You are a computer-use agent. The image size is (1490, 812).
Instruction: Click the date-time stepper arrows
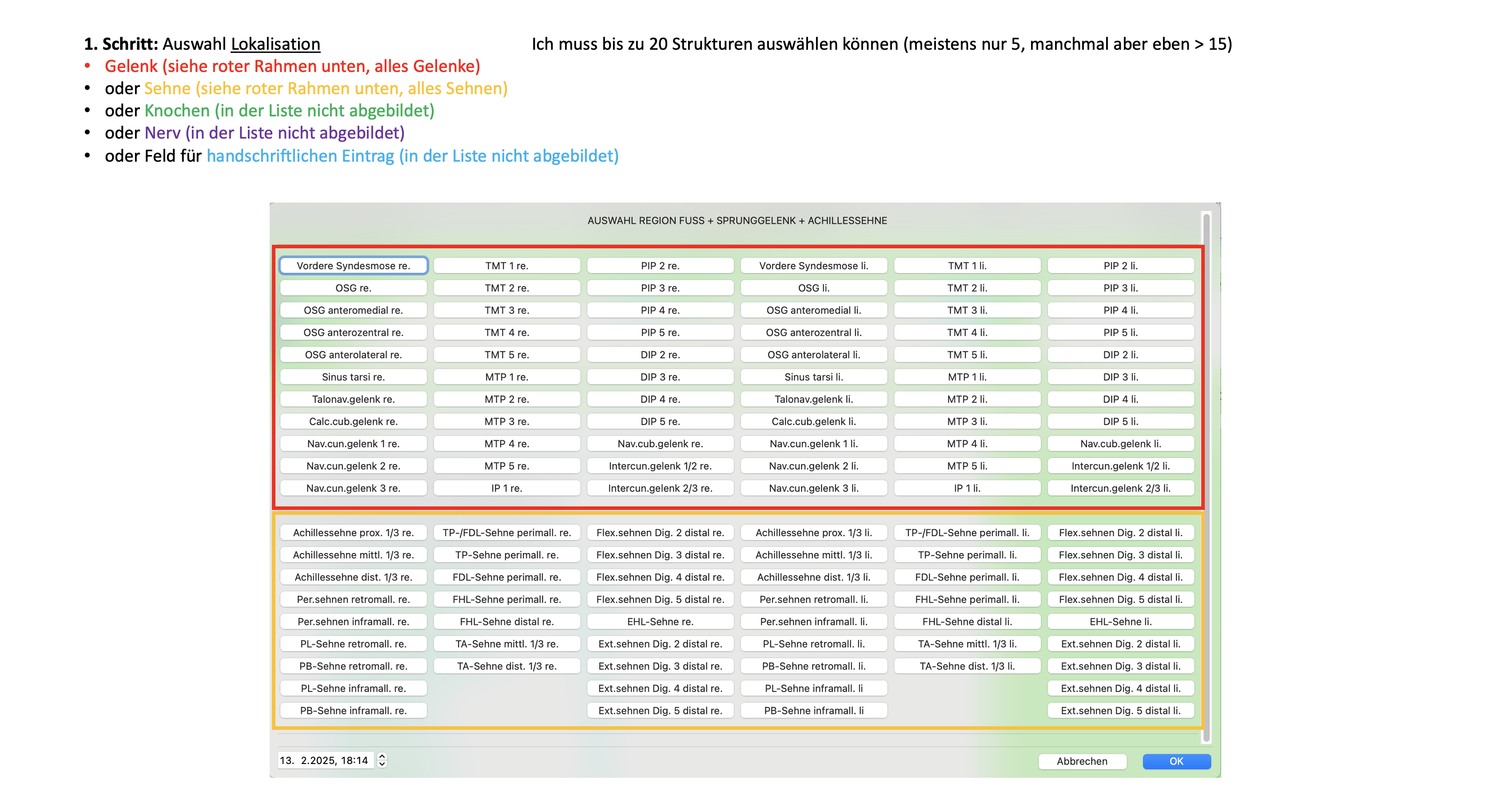click(x=382, y=760)
